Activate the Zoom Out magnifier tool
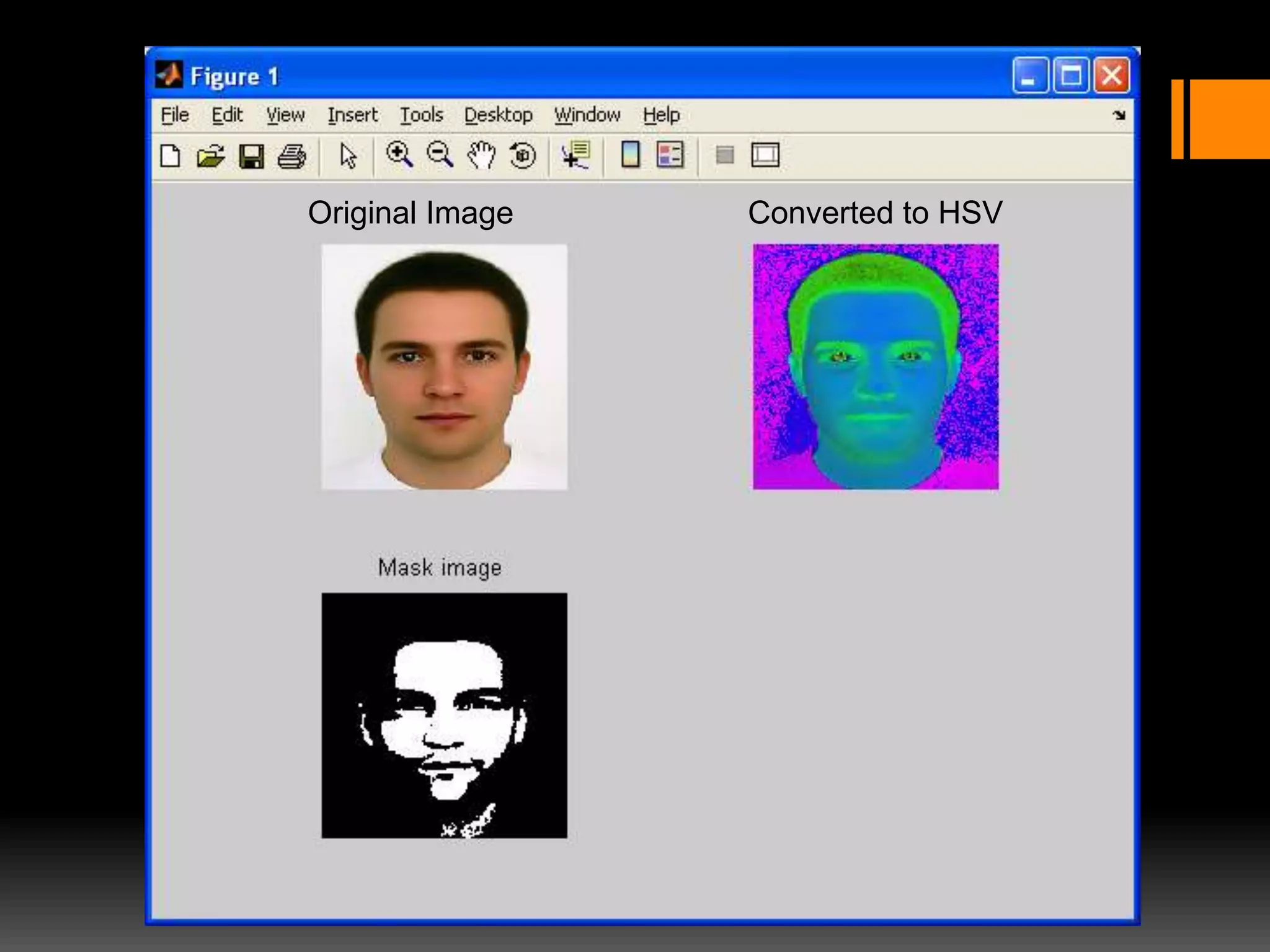Screen dimensions: 1270x952 (x=440, y=155)
